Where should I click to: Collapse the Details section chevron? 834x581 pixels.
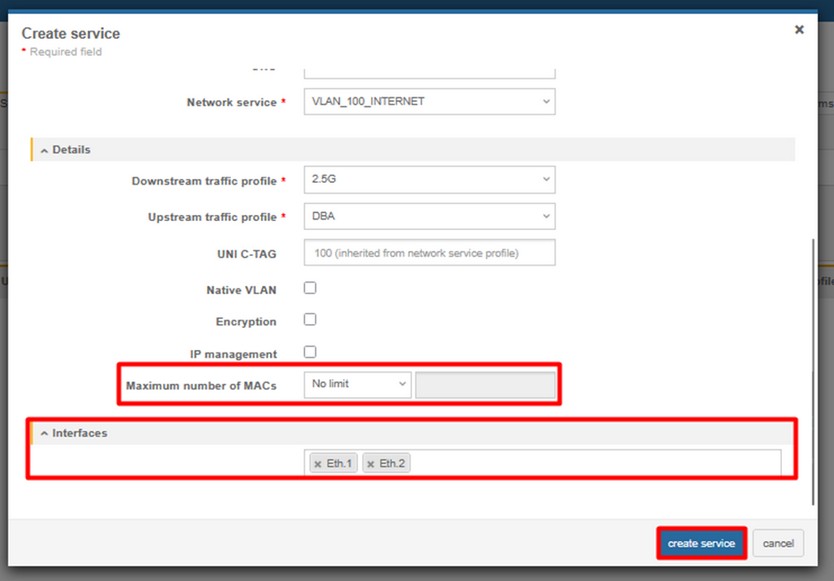coord(44,149)
